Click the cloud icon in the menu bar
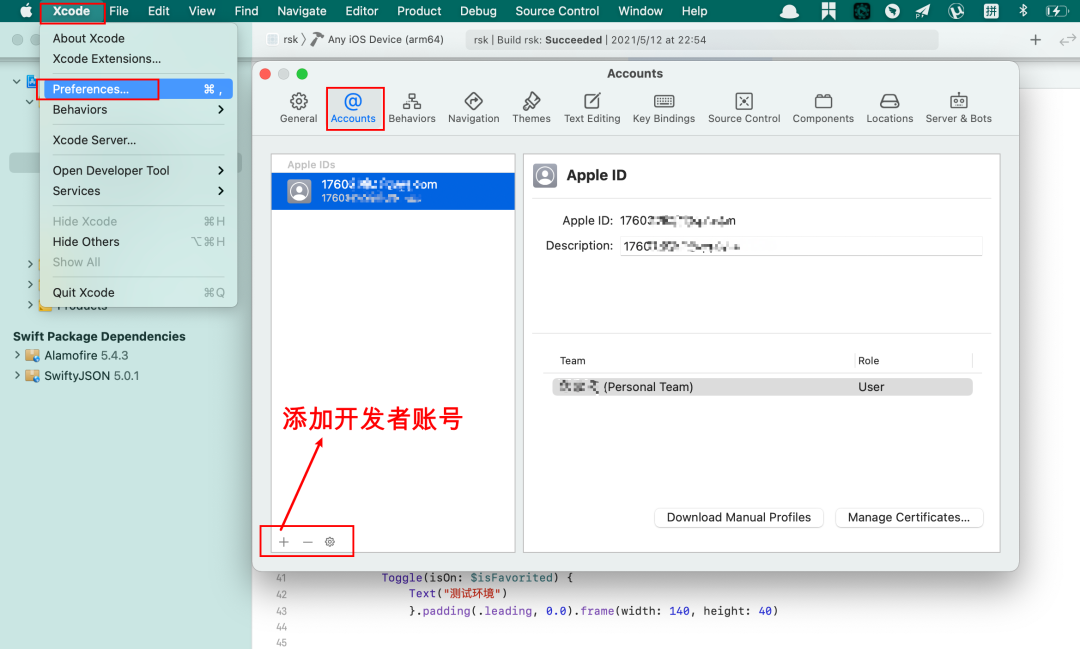Image resolution: width=1080 pixels, height=649 pixels. (789, 11)
